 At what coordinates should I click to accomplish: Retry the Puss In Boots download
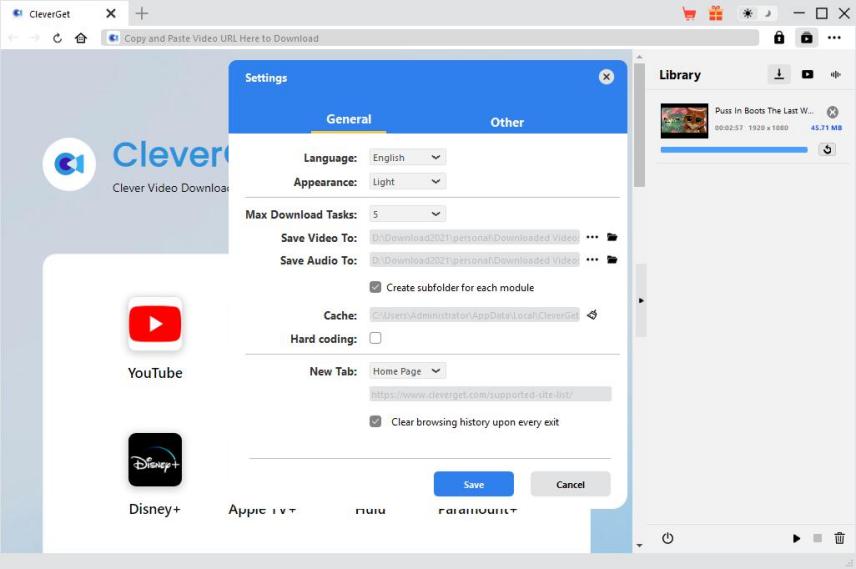(x=827, y=150)
